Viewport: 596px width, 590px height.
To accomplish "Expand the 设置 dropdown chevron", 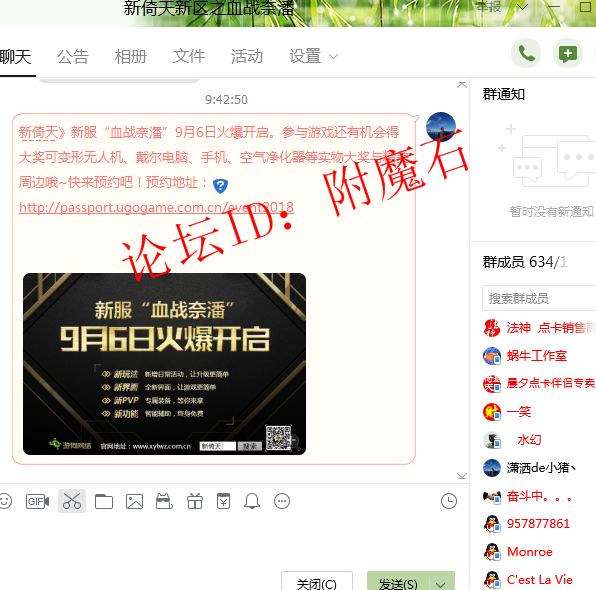I will tap(333, 57).
